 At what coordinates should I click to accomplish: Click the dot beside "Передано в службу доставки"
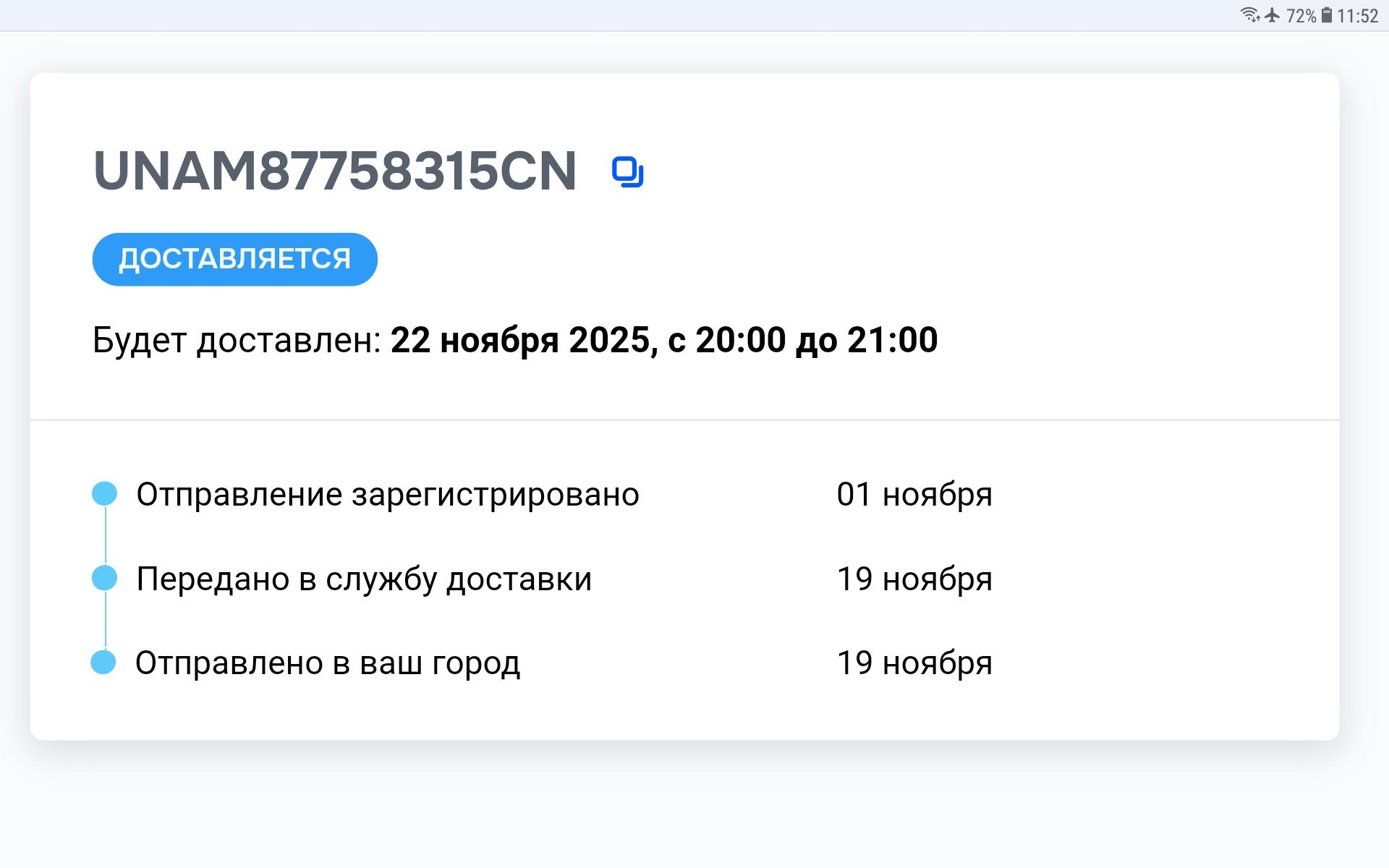click(105, 579)
